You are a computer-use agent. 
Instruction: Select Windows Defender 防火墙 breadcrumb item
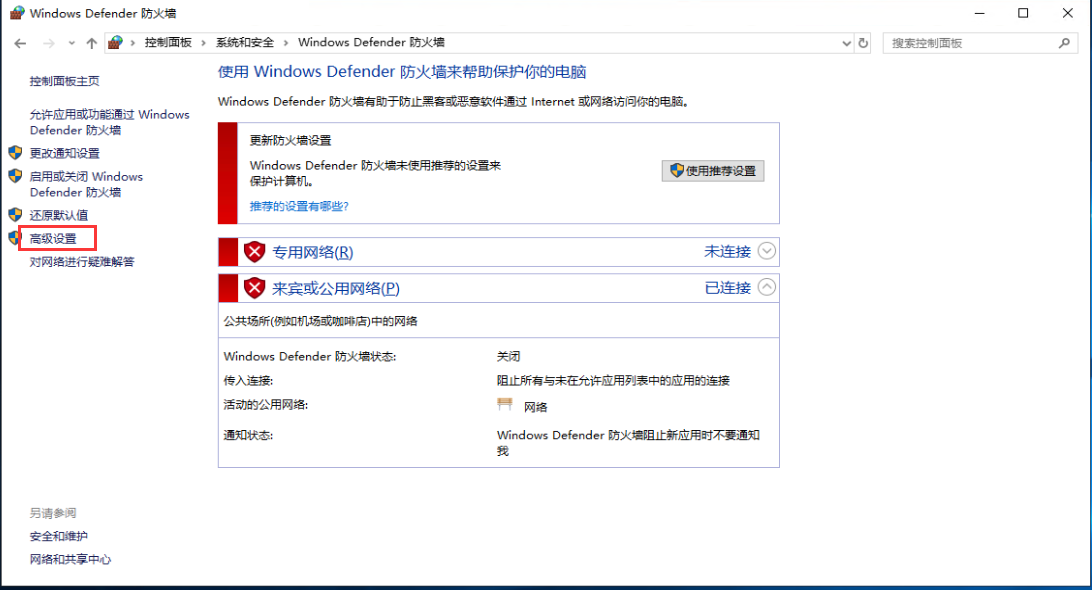click(371, 42)
